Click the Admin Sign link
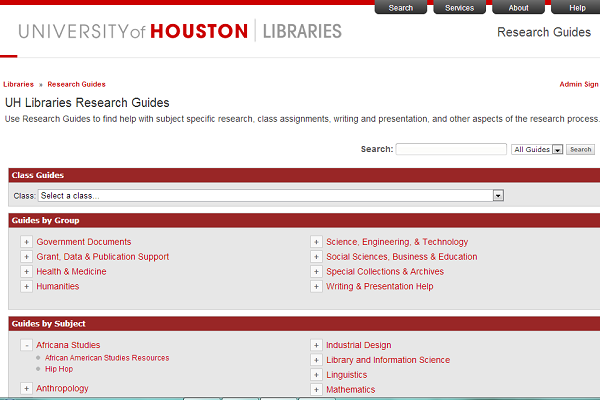 (x=579, y=84)
